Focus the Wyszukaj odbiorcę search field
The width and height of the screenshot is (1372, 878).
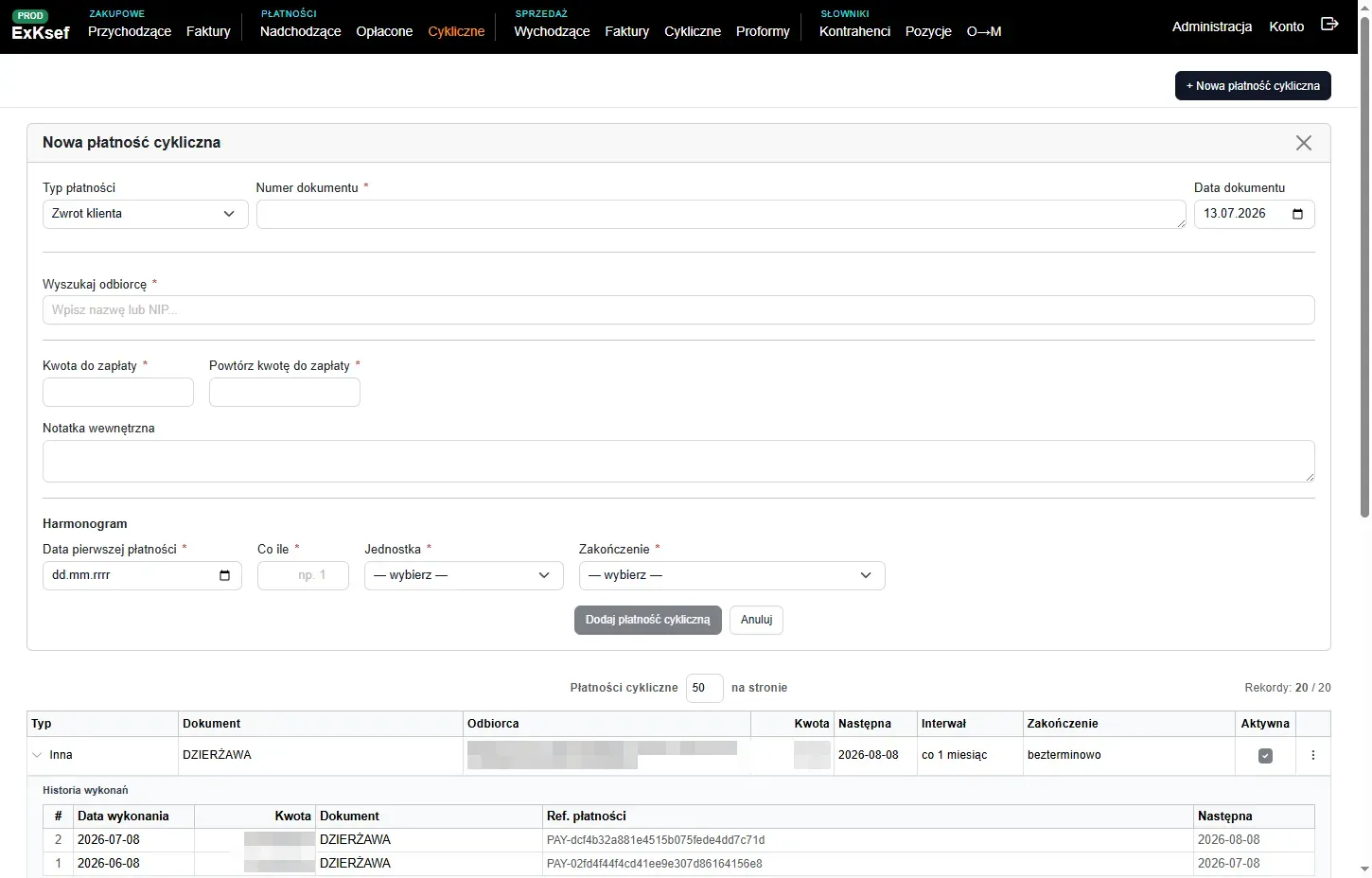[678, 309]
